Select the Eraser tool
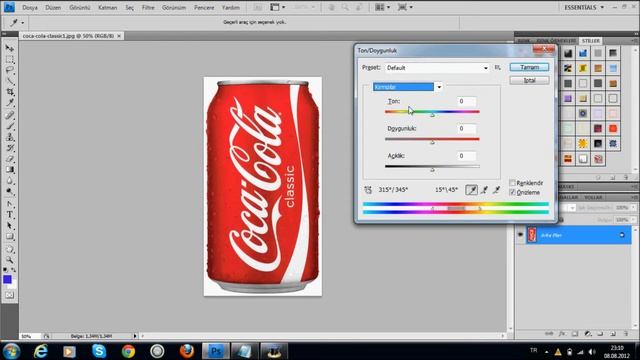 click(x=9, y=159)
